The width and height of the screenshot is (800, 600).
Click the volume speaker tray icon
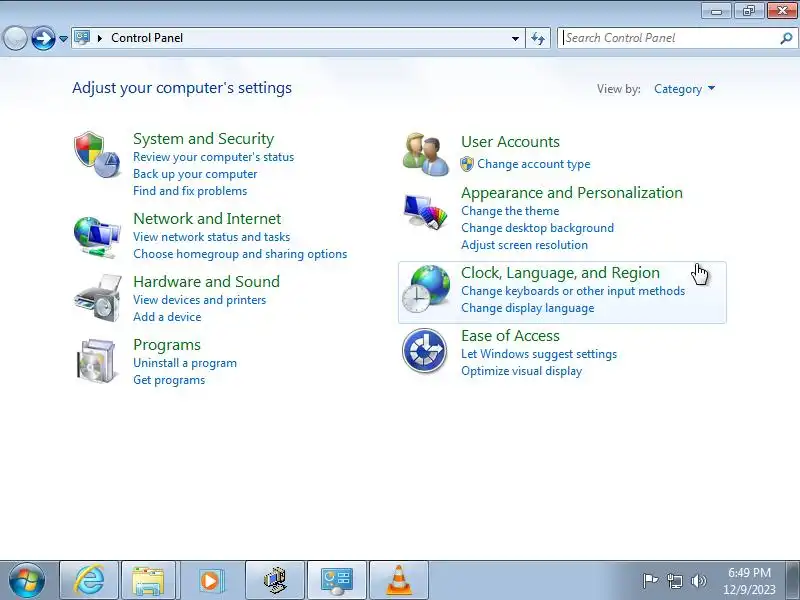point(698,581)
